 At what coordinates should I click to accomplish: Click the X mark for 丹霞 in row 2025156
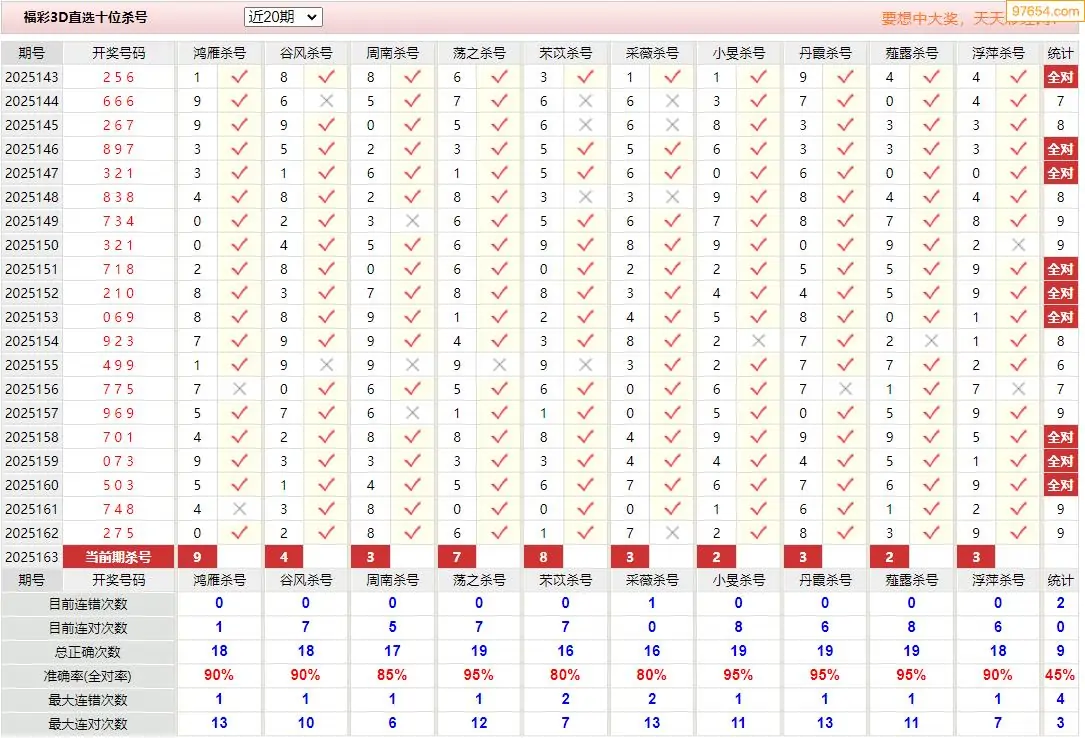point(845,389)
